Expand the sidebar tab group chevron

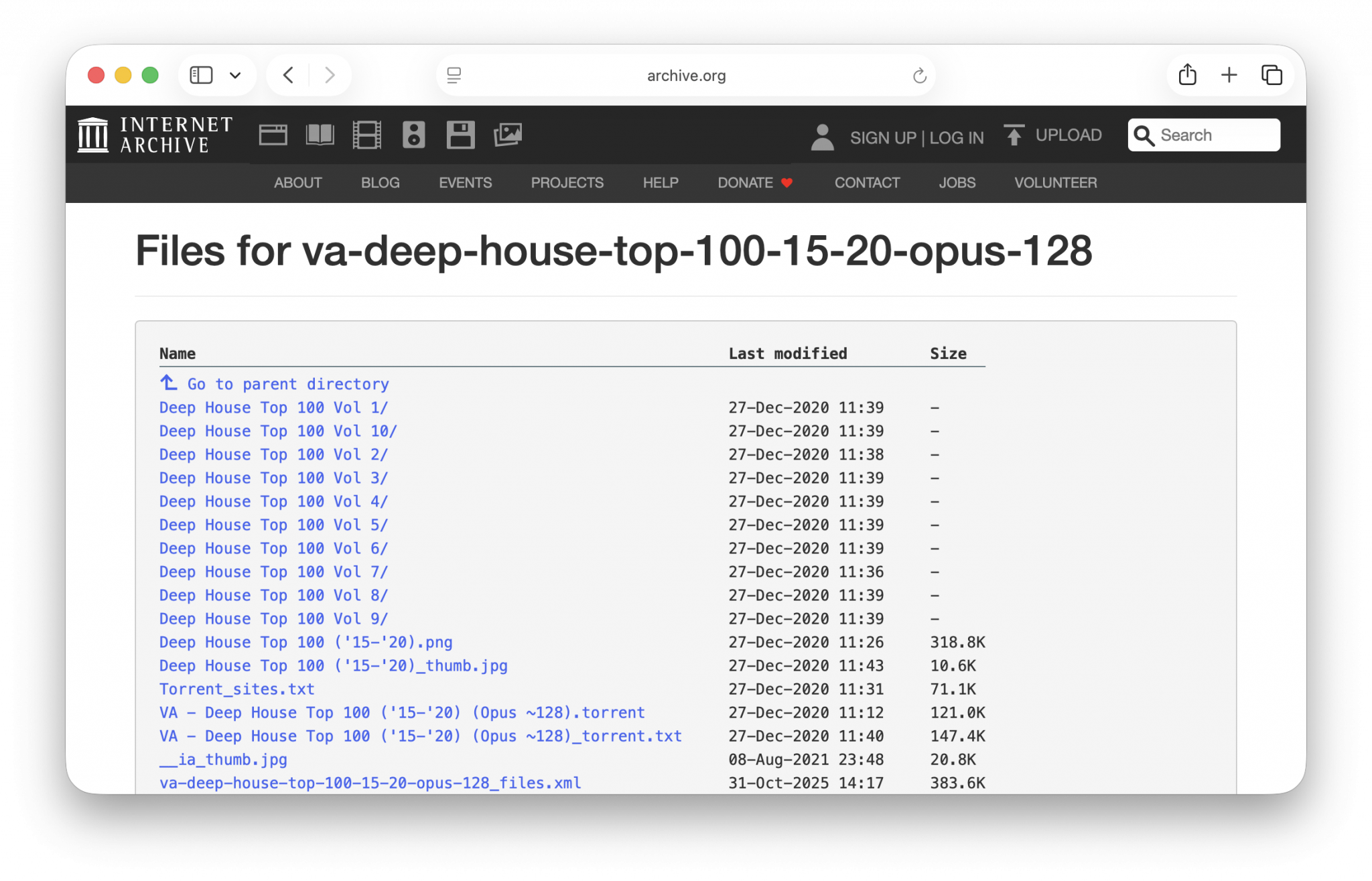tap(235, 75)
